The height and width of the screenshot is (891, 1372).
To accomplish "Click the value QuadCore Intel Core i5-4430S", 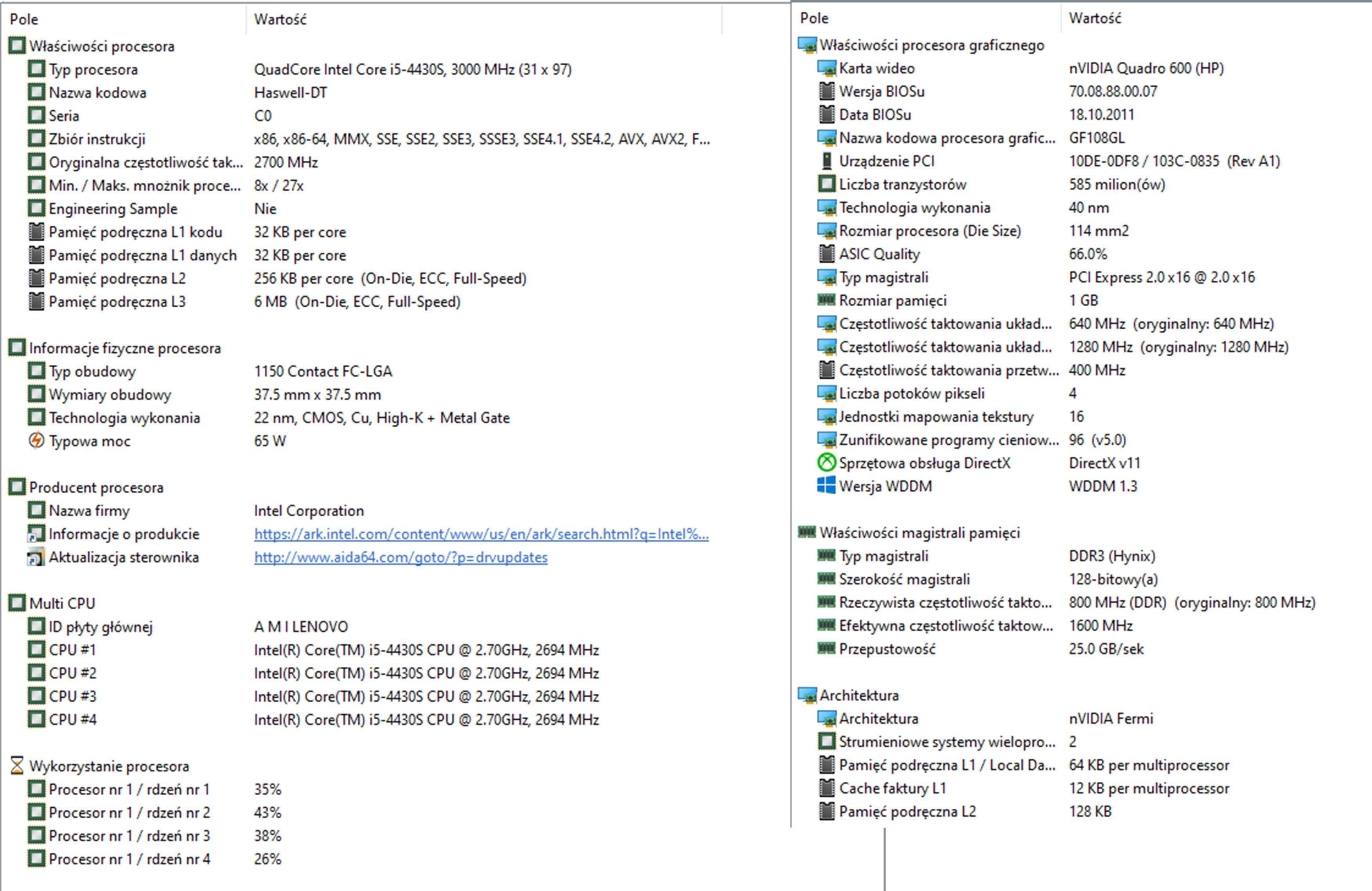I will pos(413,69).
